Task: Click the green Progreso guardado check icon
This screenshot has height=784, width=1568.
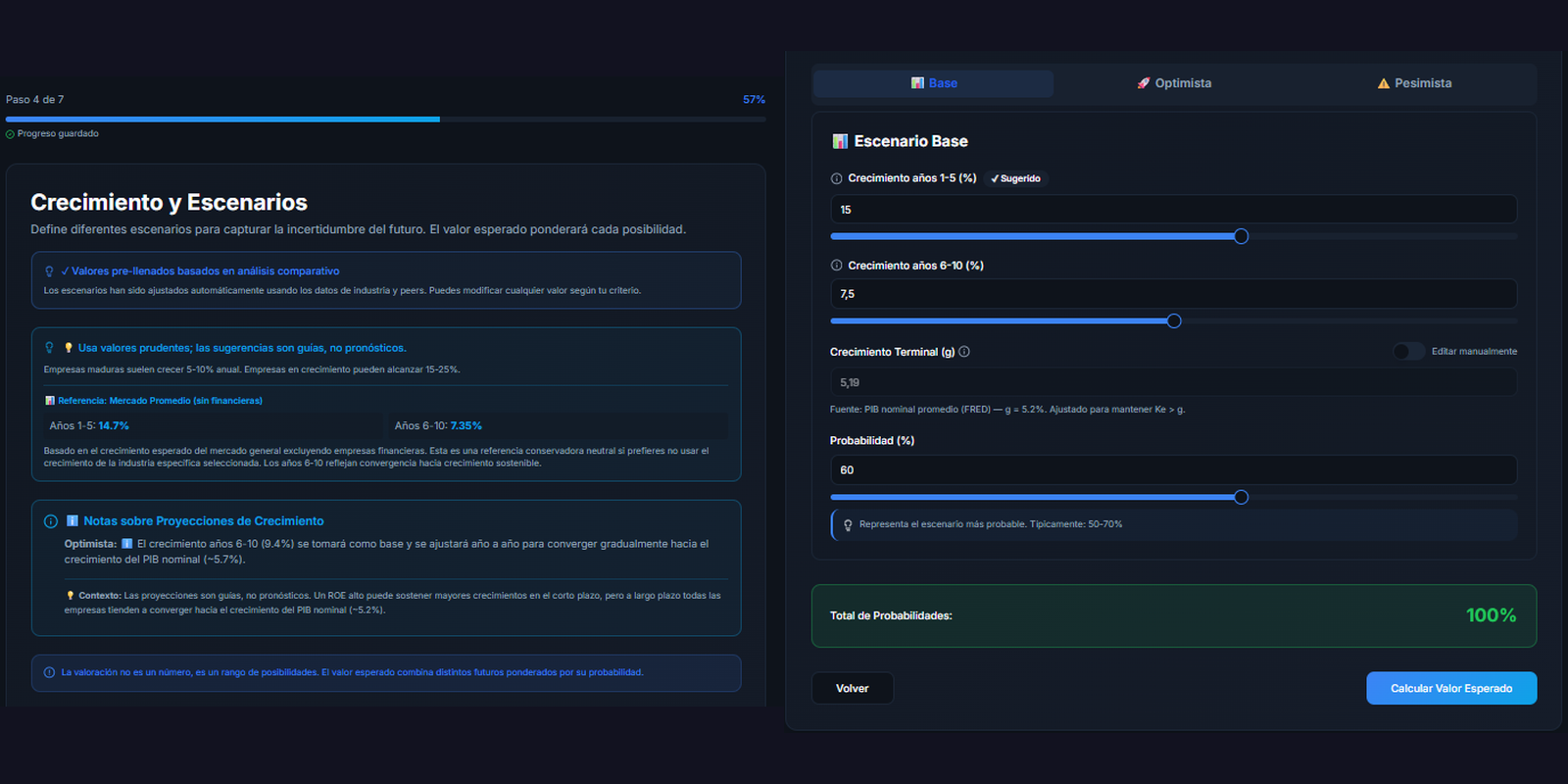Action: pyautogui.click(x=11, y=134)
